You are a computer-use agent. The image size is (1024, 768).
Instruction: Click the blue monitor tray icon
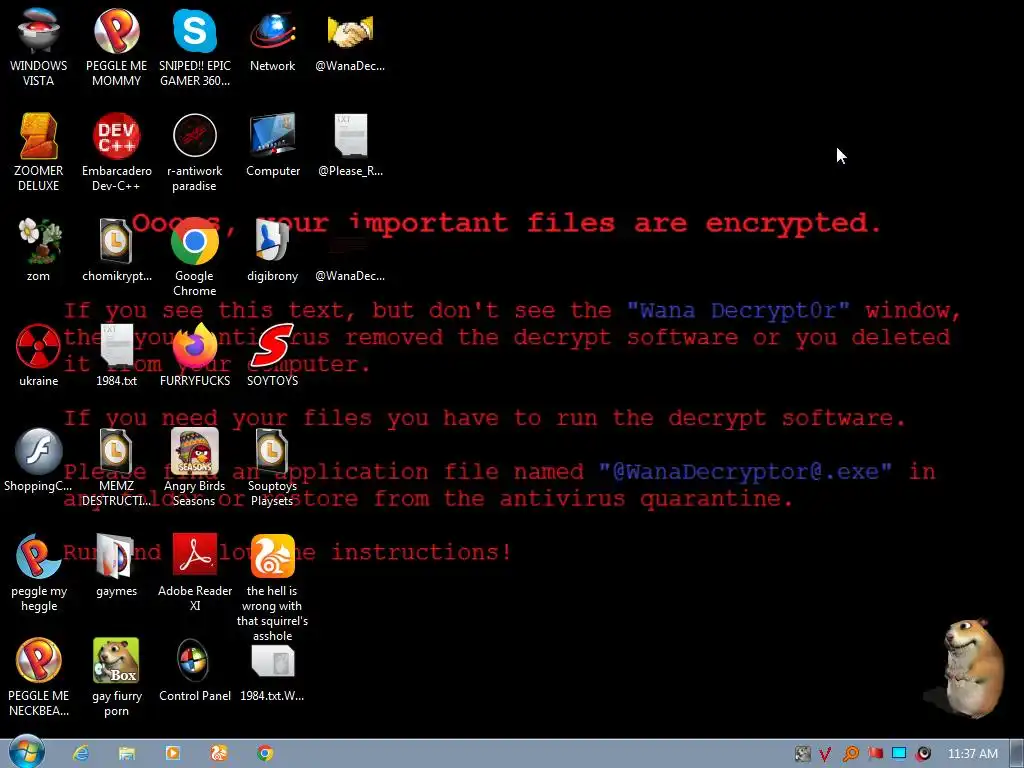pyautogui.click(x=899, y=754)
